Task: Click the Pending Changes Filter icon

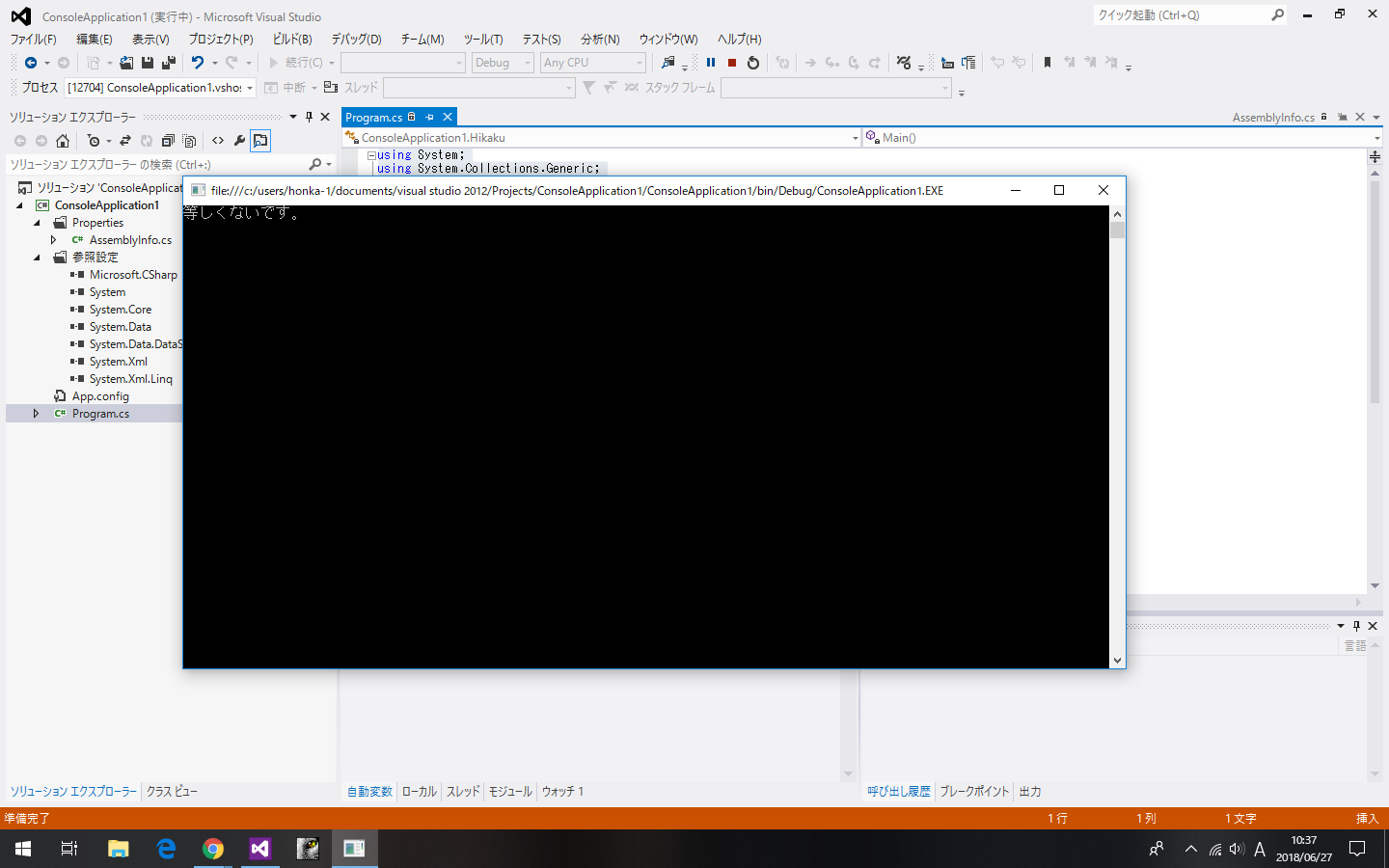Action: (94, 141)
